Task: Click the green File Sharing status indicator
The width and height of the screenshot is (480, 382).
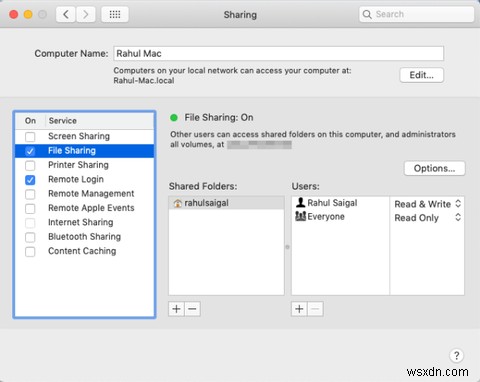Action: click(174, 117)
